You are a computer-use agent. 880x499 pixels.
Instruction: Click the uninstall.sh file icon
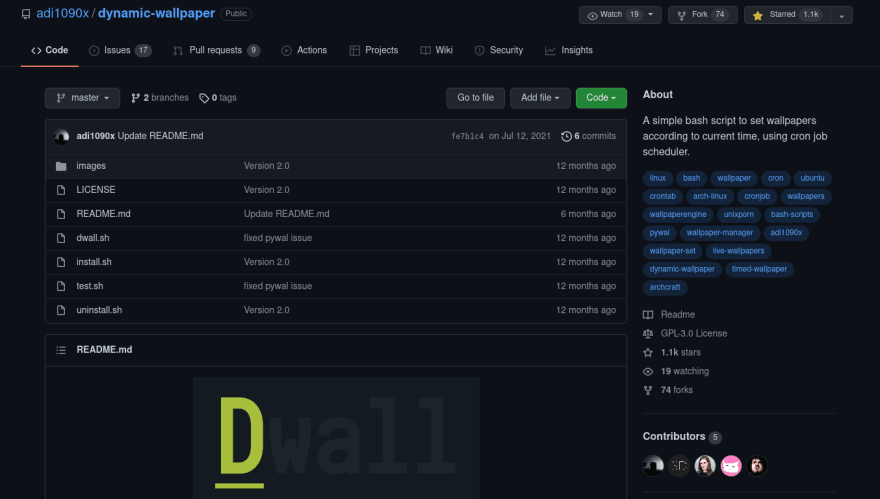[61, 310]
